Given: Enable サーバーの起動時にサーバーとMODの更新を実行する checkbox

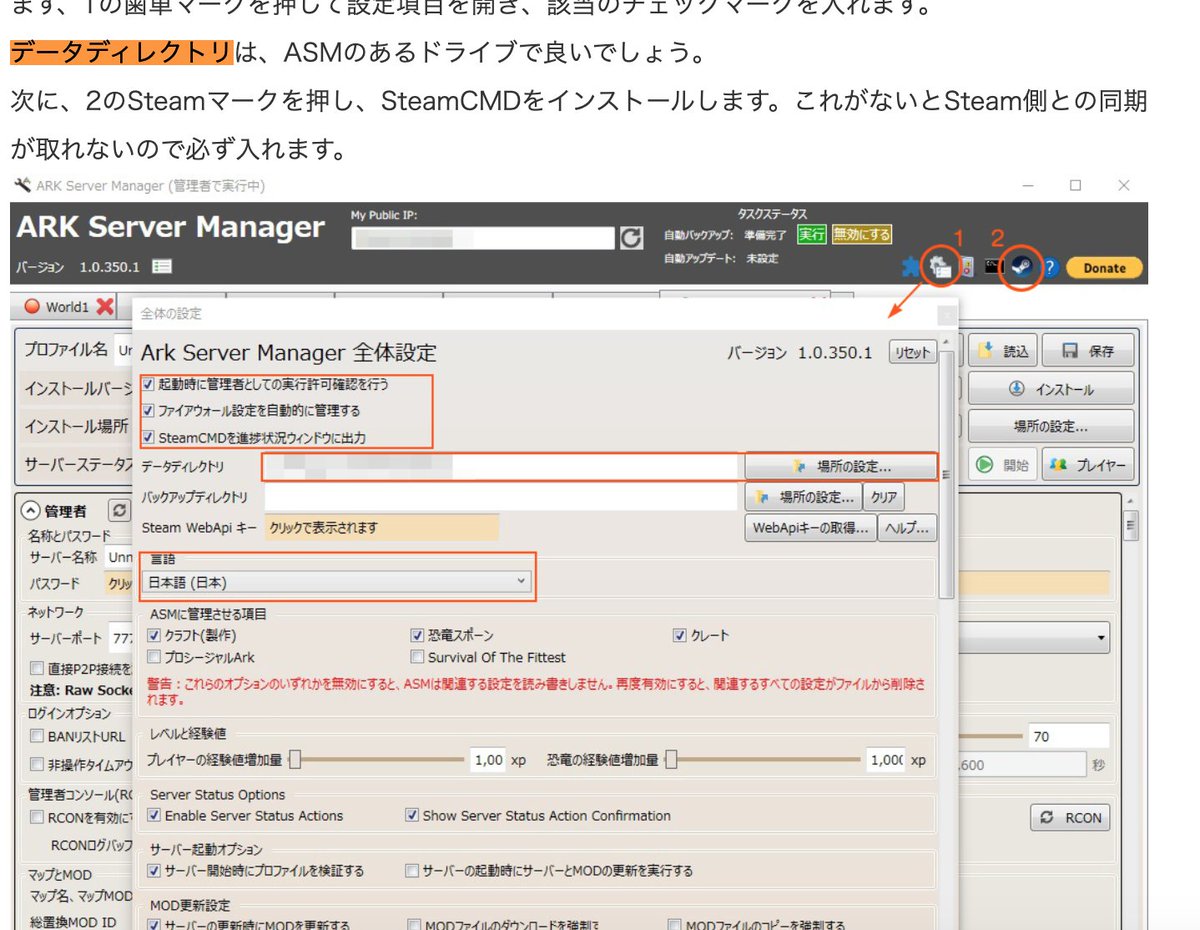Looking at the screenshot, I should tap(411, 871).
